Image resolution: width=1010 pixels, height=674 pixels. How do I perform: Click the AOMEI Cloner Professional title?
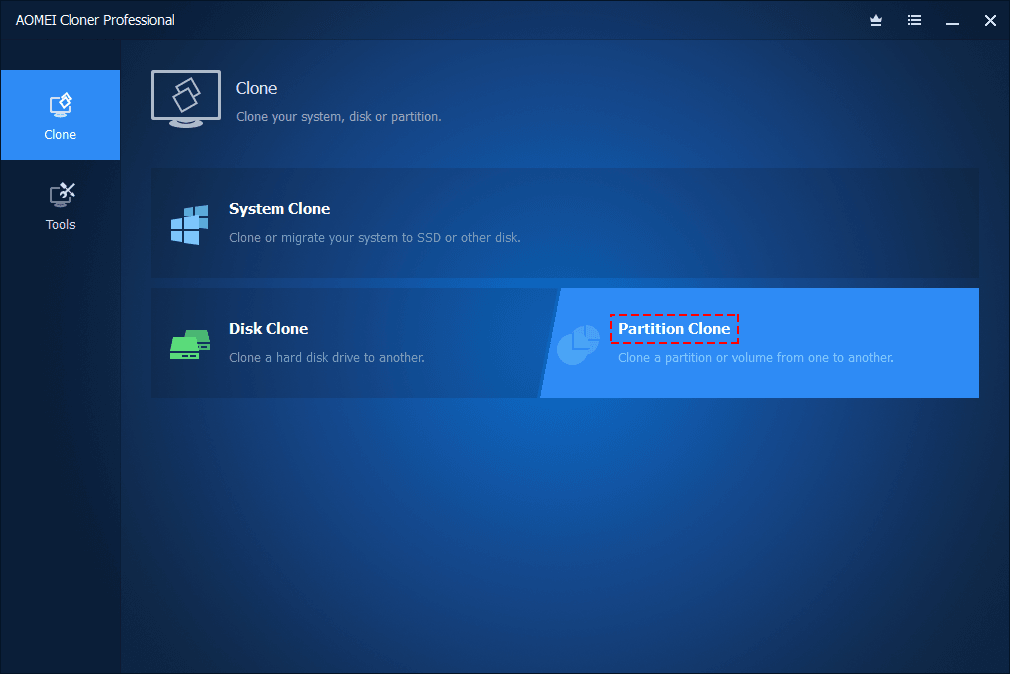pos(95,21)
